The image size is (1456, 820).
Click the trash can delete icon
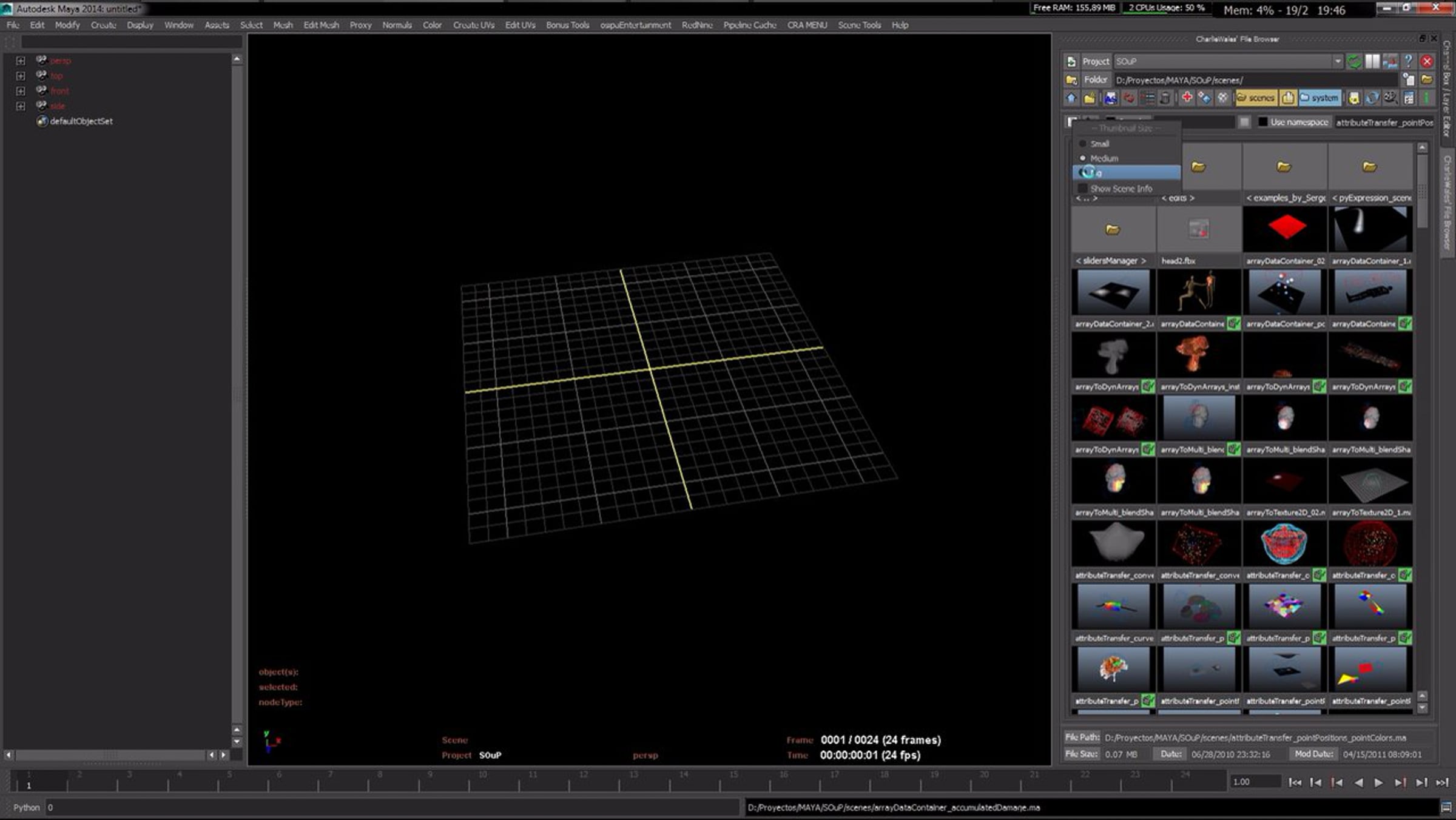[x=1164, y=98]
